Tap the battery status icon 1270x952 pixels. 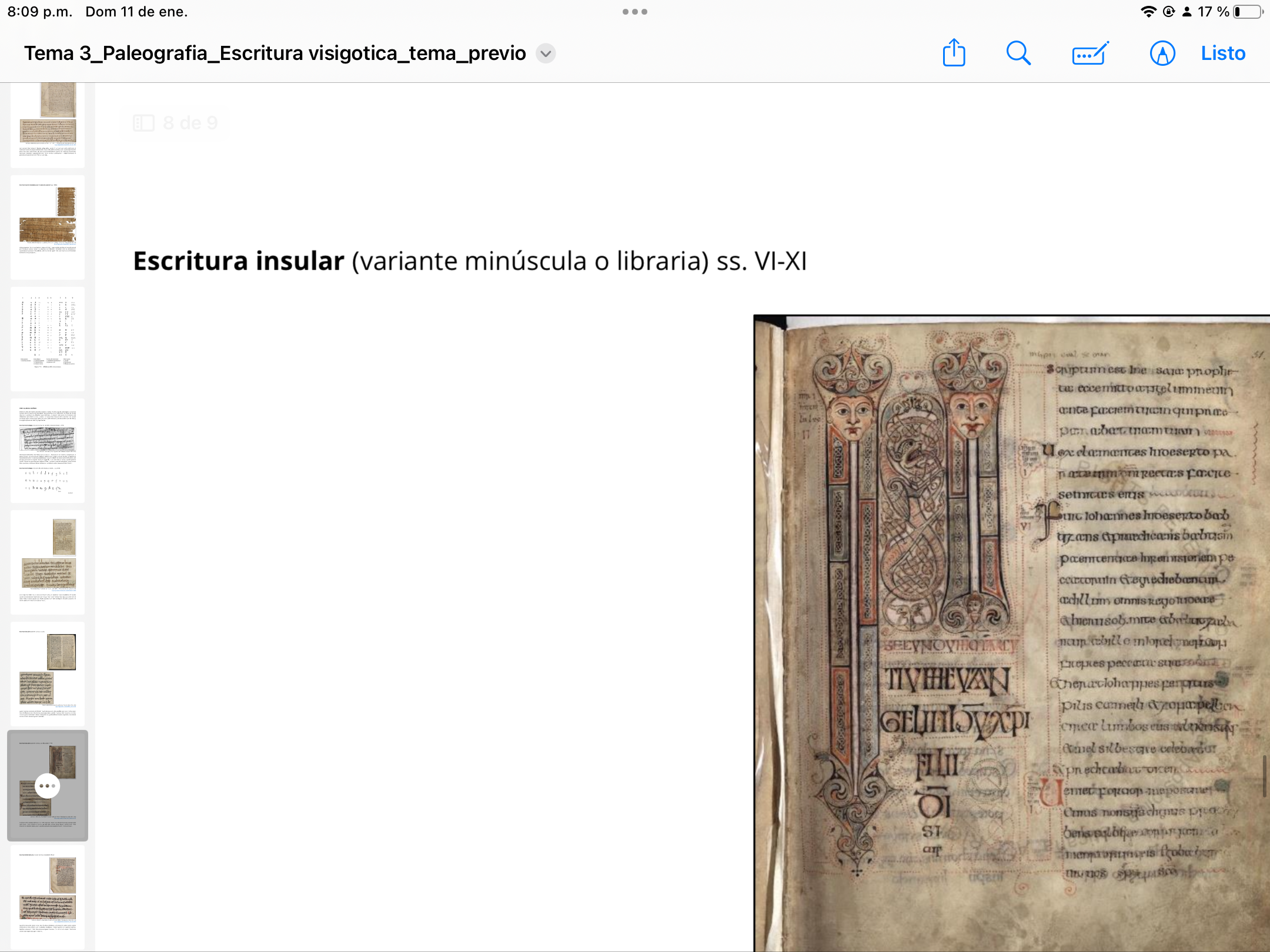[1247, 12]
